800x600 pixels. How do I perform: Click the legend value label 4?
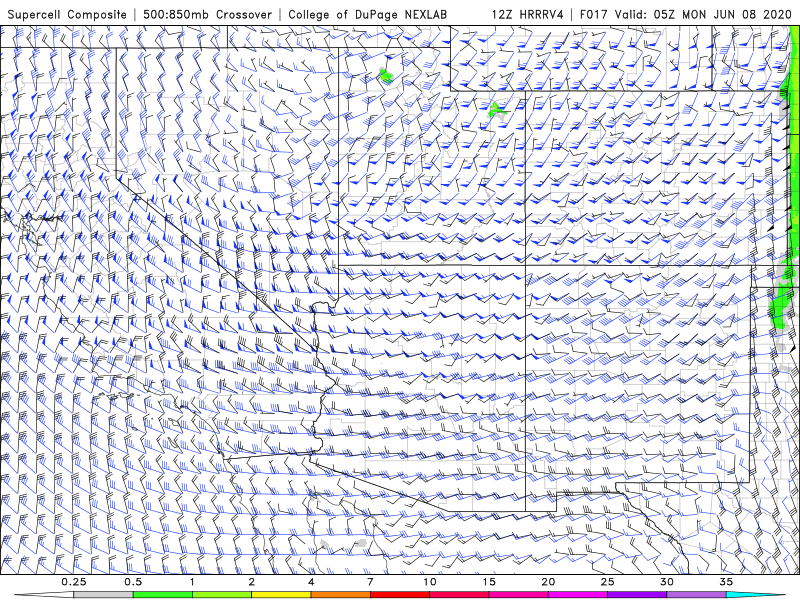pyautogui.click(x=311, y=582)
